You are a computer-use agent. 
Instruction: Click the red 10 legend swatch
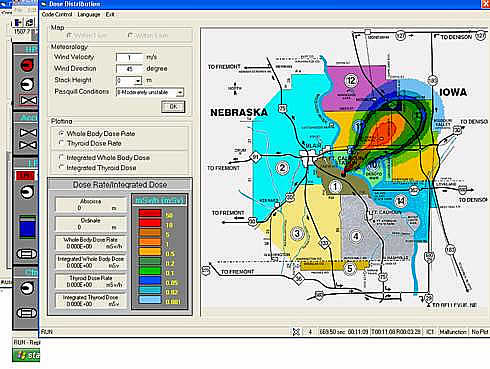(x=150, y=223)
